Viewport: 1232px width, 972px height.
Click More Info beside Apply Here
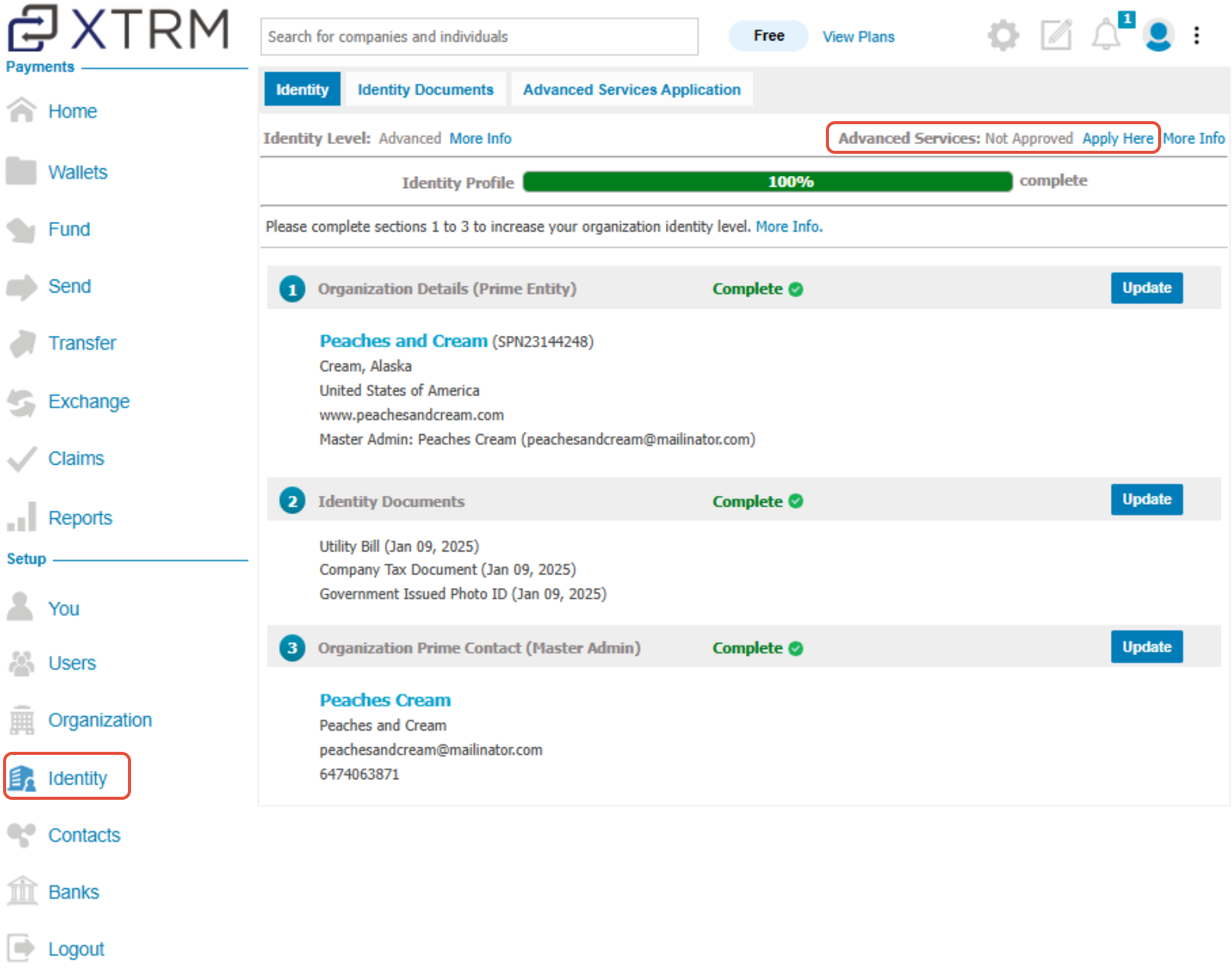click(x=1194, y=139)
